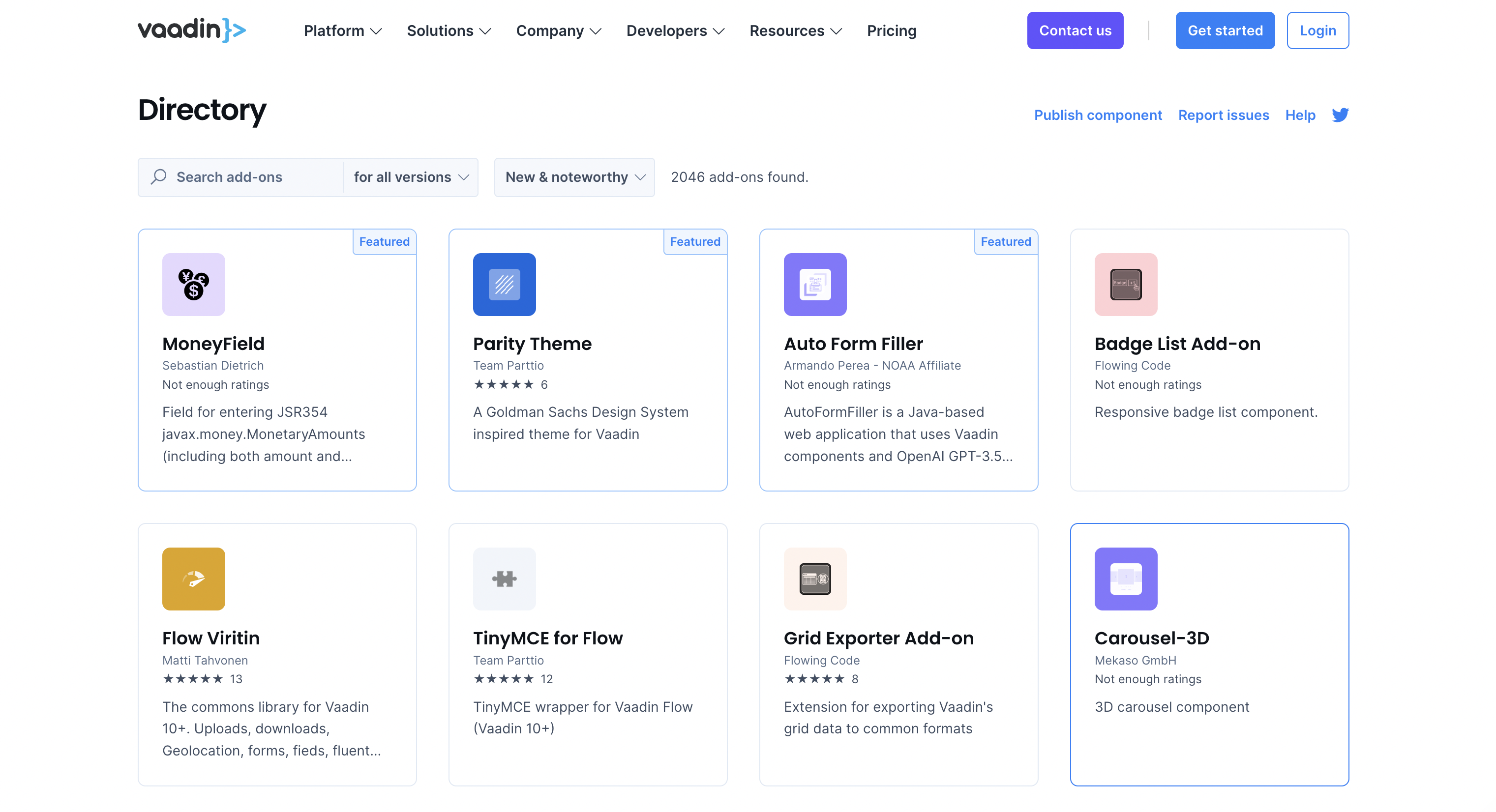Image resolution: width=1496 pixels, height=812 pixels.
Task: Click the Report issues link
Action: (x=1224, y=115)
